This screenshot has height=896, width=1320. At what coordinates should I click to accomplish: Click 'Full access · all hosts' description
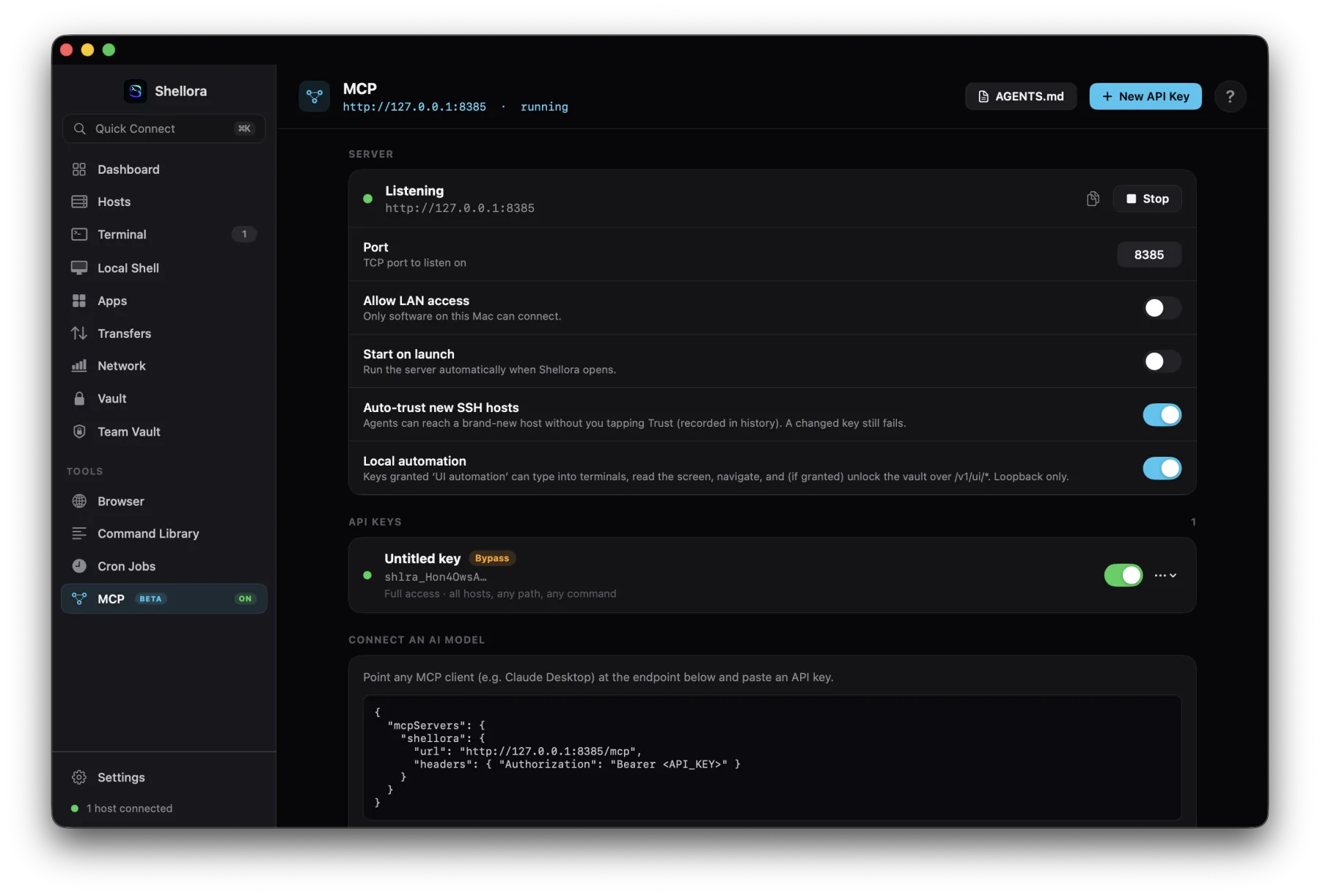[500, 594]
